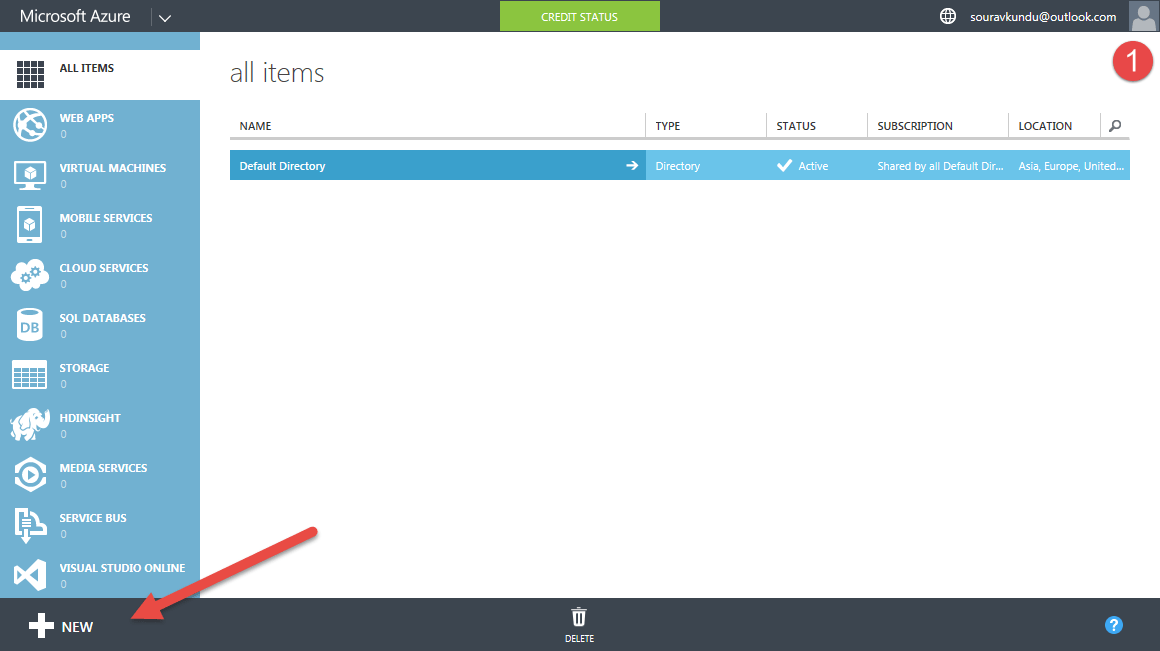Click the 'Shared by all Default Dir...' cell
This screenshot has height=651, width=1160.
tap(938, 165)
